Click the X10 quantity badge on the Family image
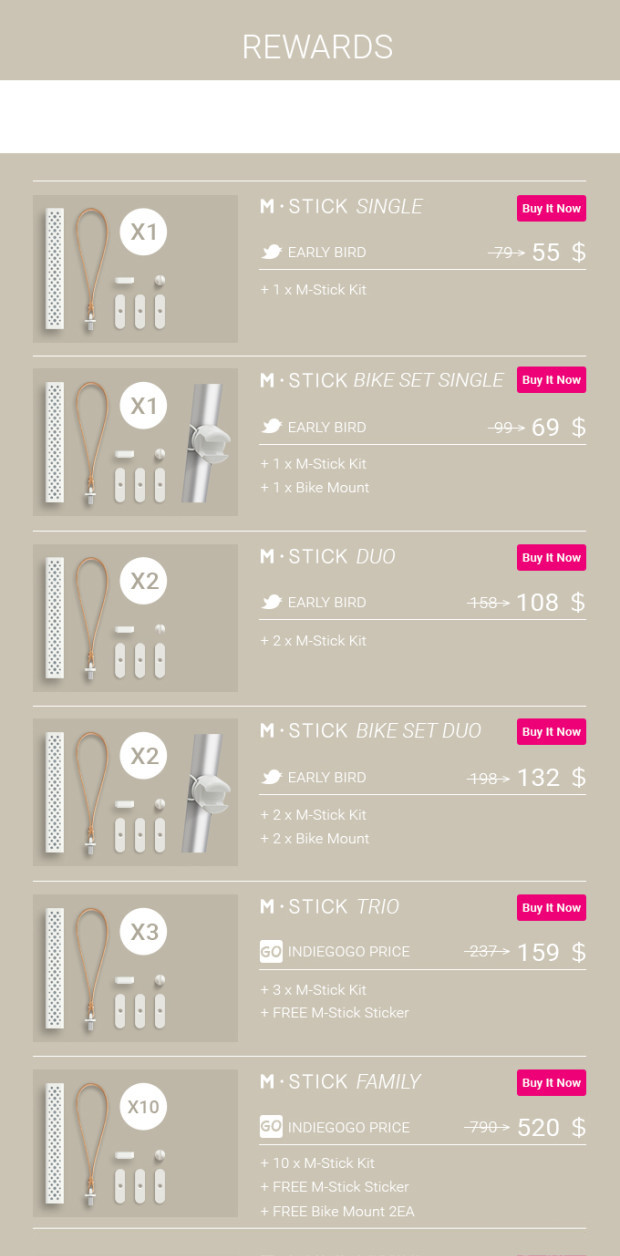620x1256 pixels. 143,1106
